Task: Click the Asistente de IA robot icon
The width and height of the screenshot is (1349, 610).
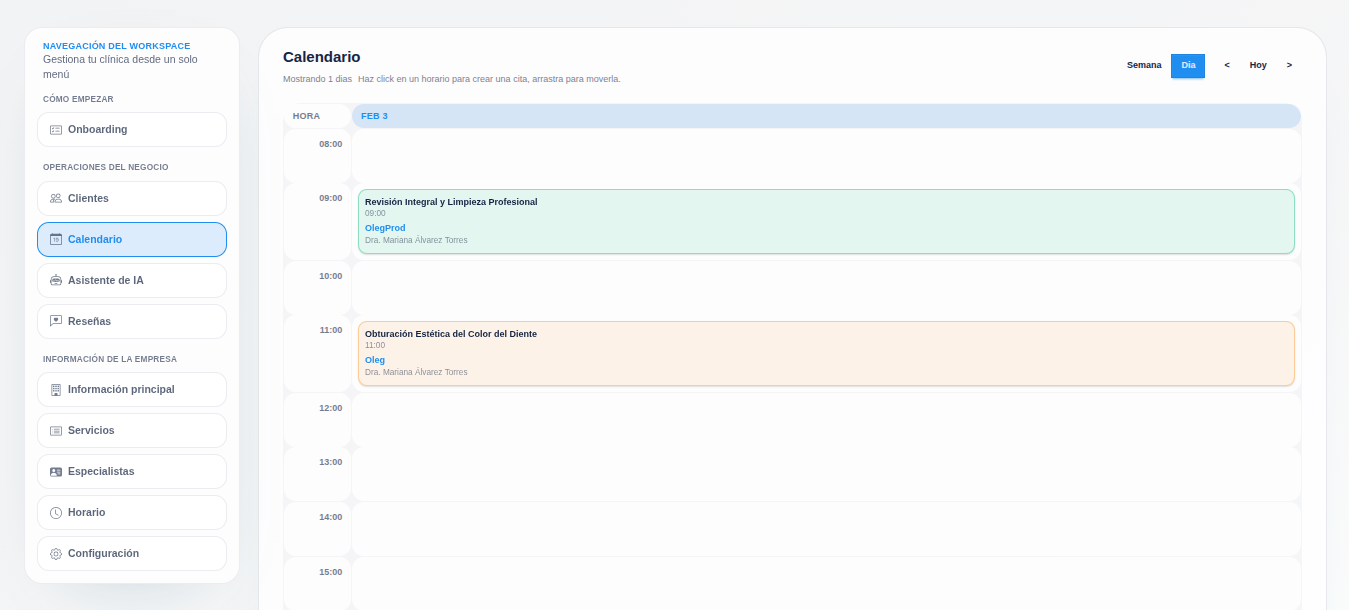Action: click(x=56, y=281)
